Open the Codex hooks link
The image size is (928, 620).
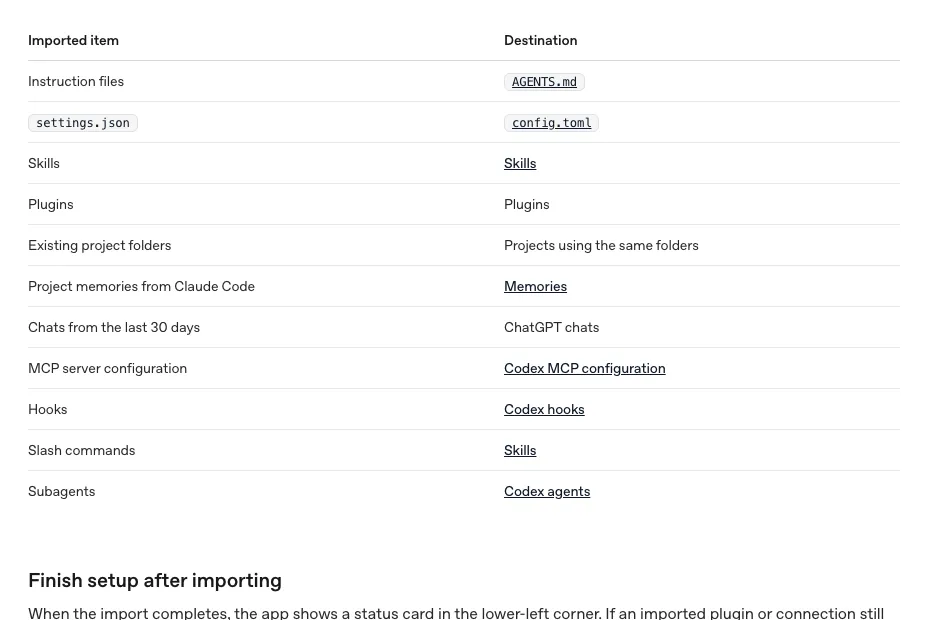click(x=544, y=409)
